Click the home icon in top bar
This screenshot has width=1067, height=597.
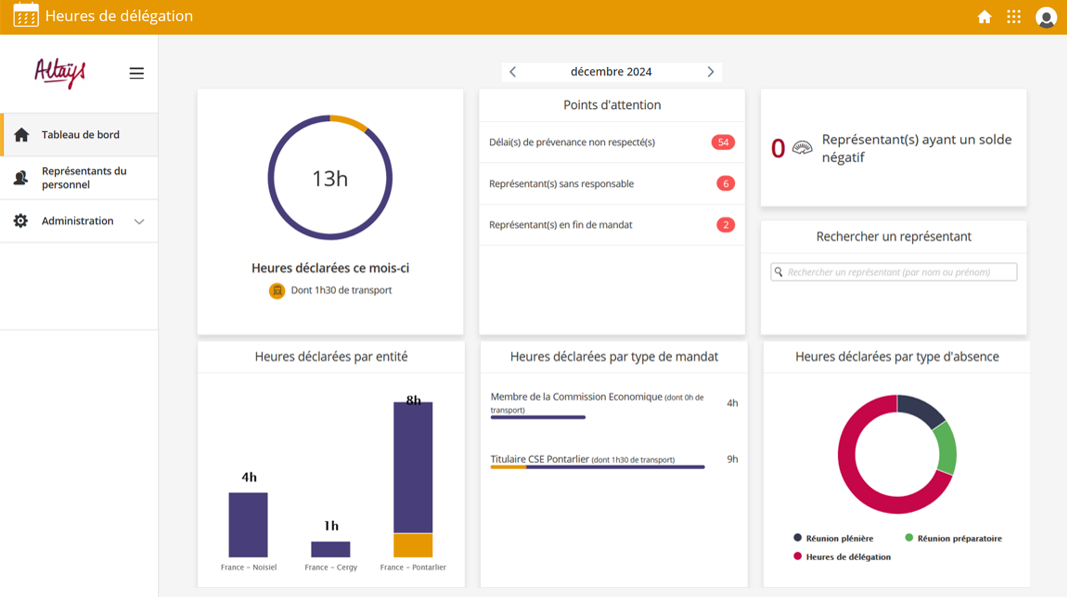(984, 17)
